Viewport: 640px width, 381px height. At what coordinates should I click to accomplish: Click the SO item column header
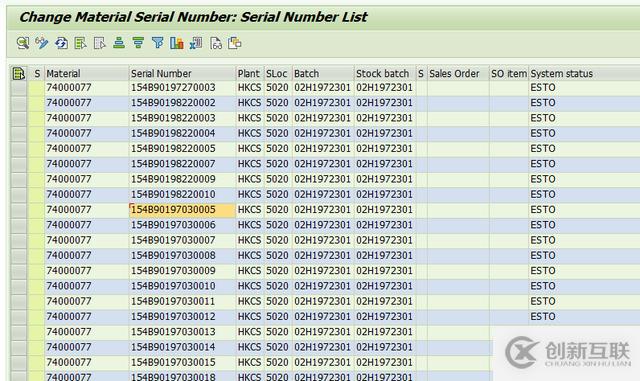click(509, 74)
